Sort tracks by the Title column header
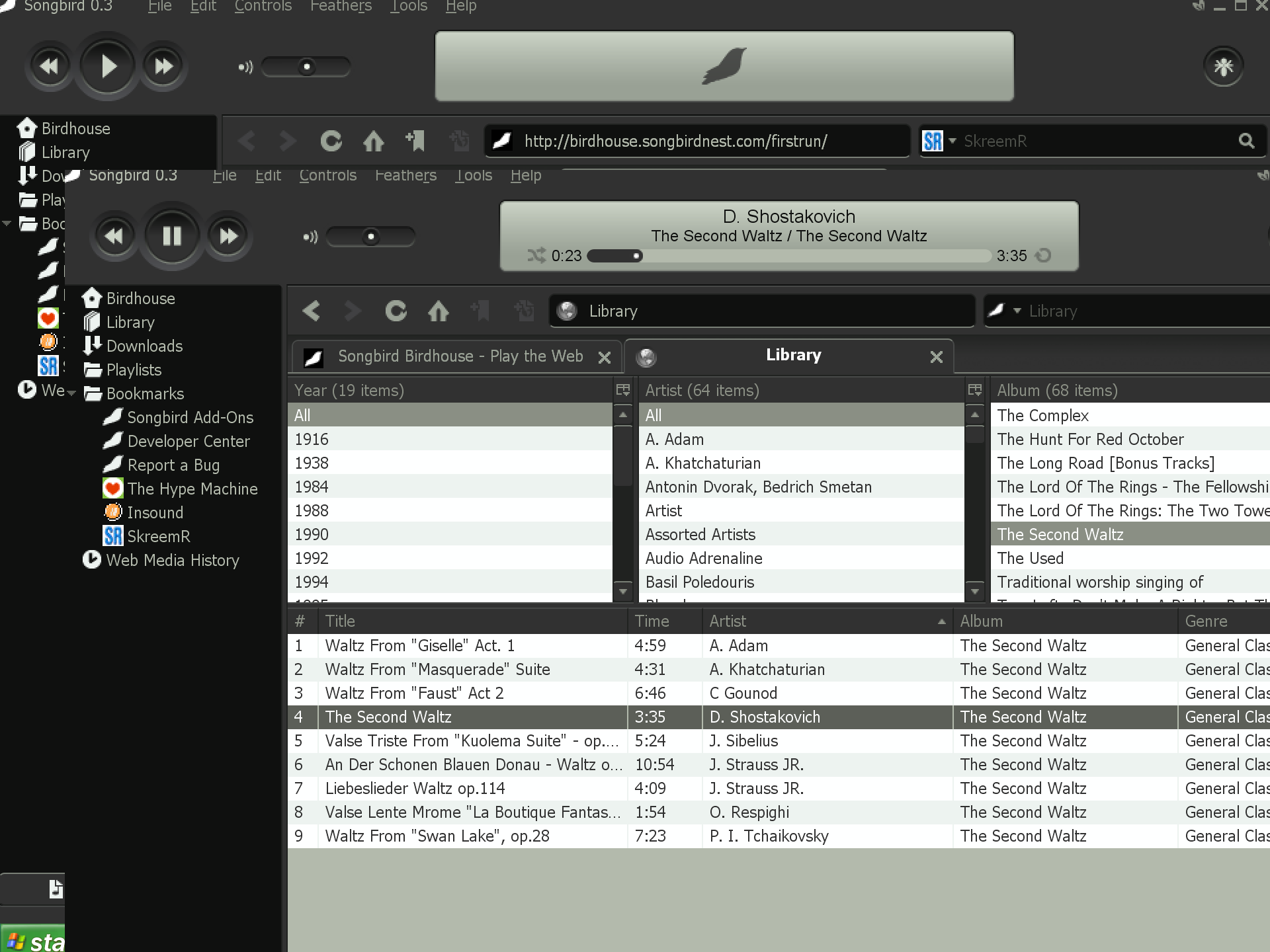 coord(472,621)
